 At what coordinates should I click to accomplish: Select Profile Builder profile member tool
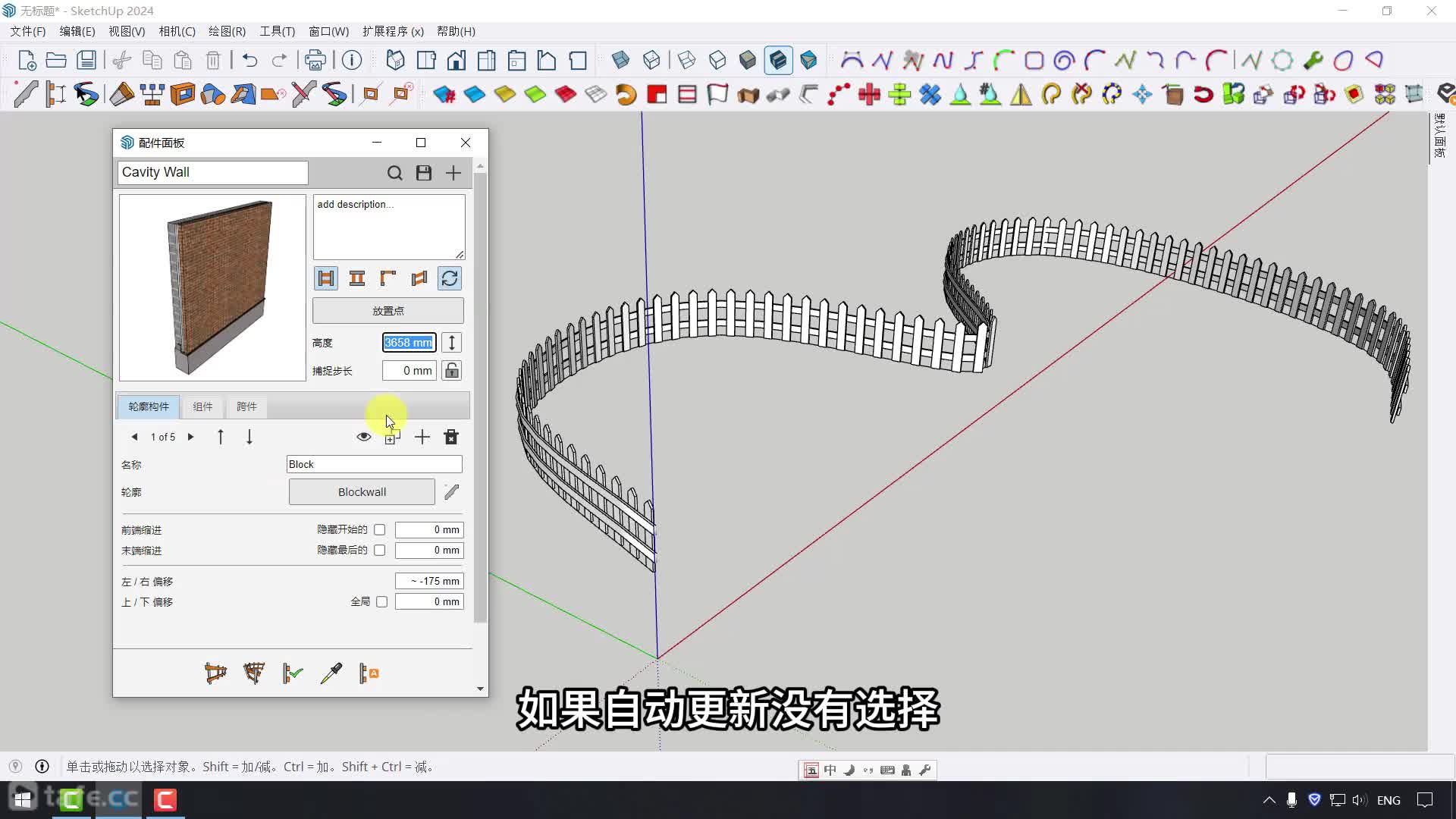pyautogui.click(x=26, y=94)
